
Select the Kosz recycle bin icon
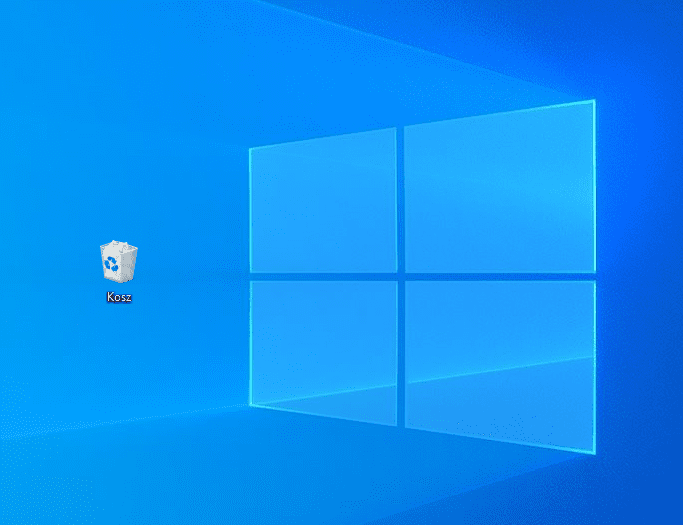point(119,261)
